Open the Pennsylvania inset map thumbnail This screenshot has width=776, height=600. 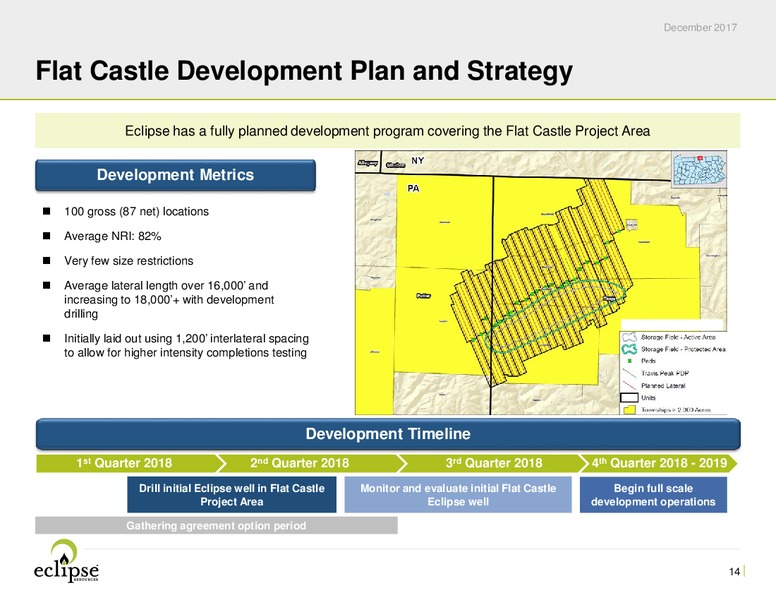[x=699, y=169]
